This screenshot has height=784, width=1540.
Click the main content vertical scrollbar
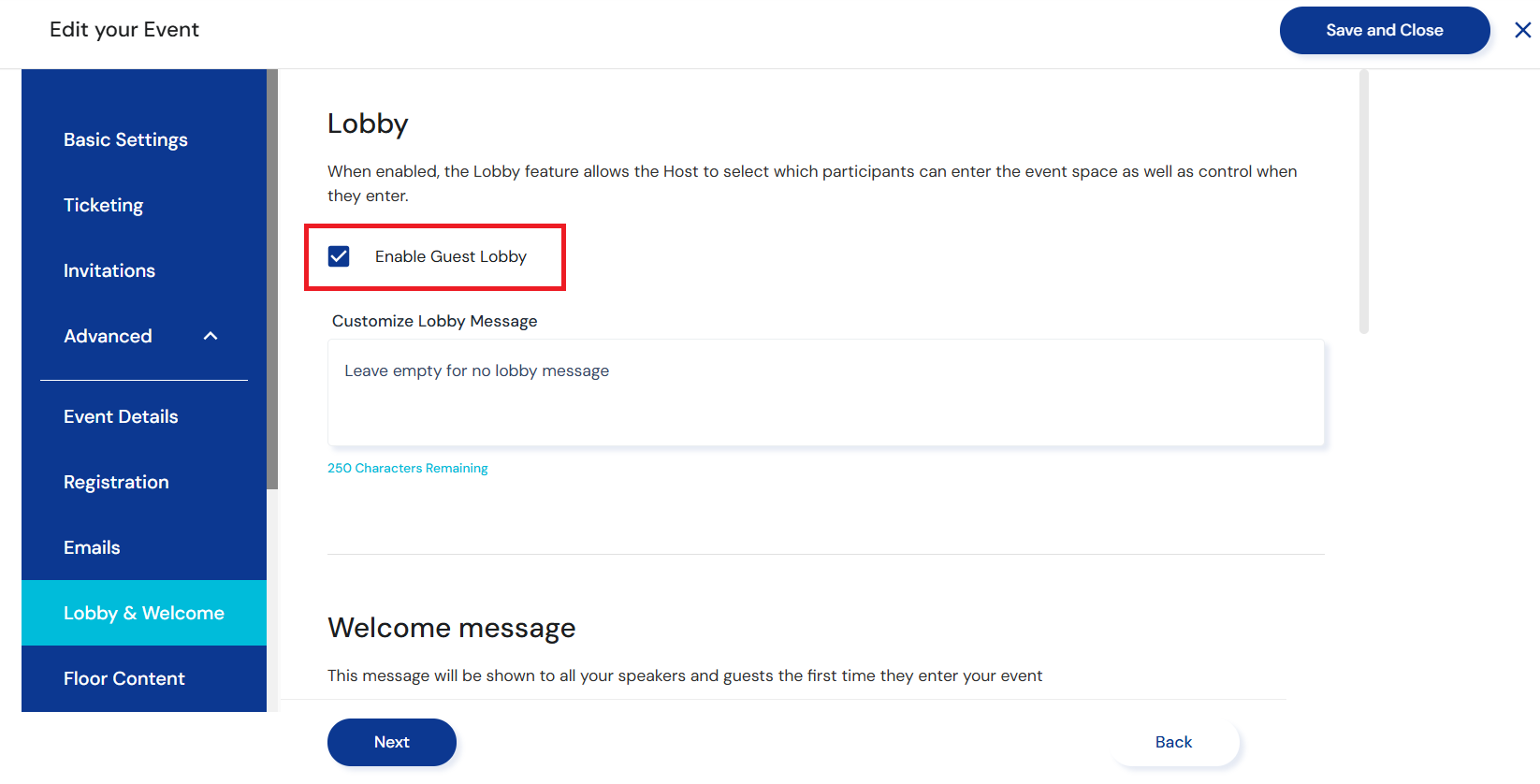[x=1364, y=201]
